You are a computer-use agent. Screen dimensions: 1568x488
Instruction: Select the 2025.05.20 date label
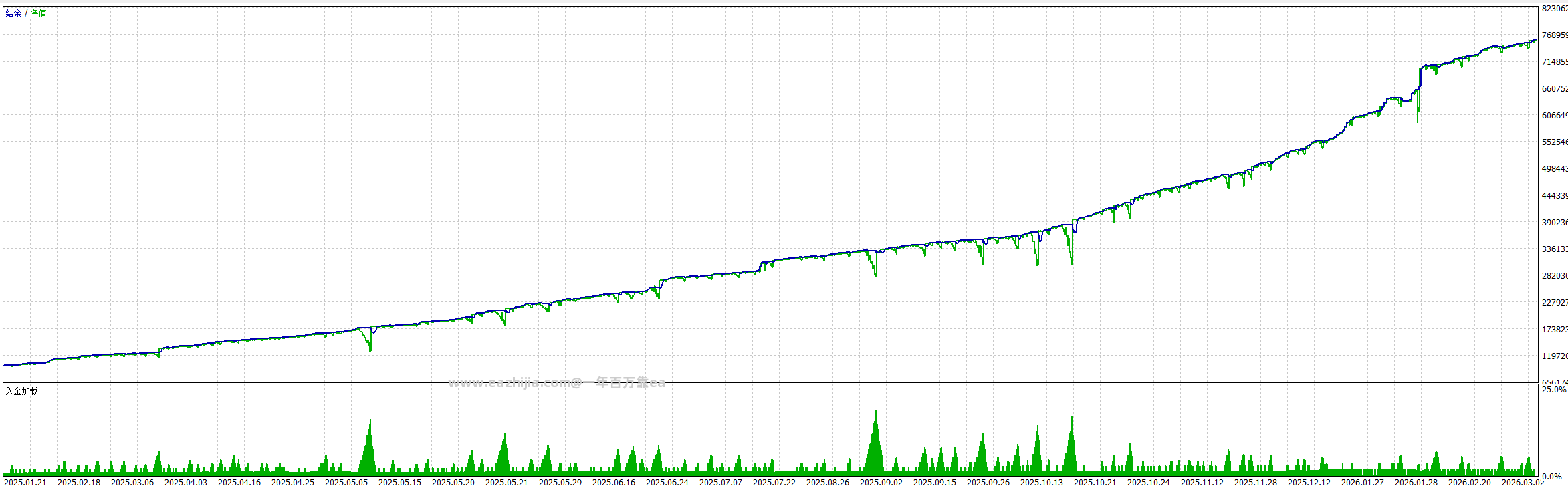[453, 482]
